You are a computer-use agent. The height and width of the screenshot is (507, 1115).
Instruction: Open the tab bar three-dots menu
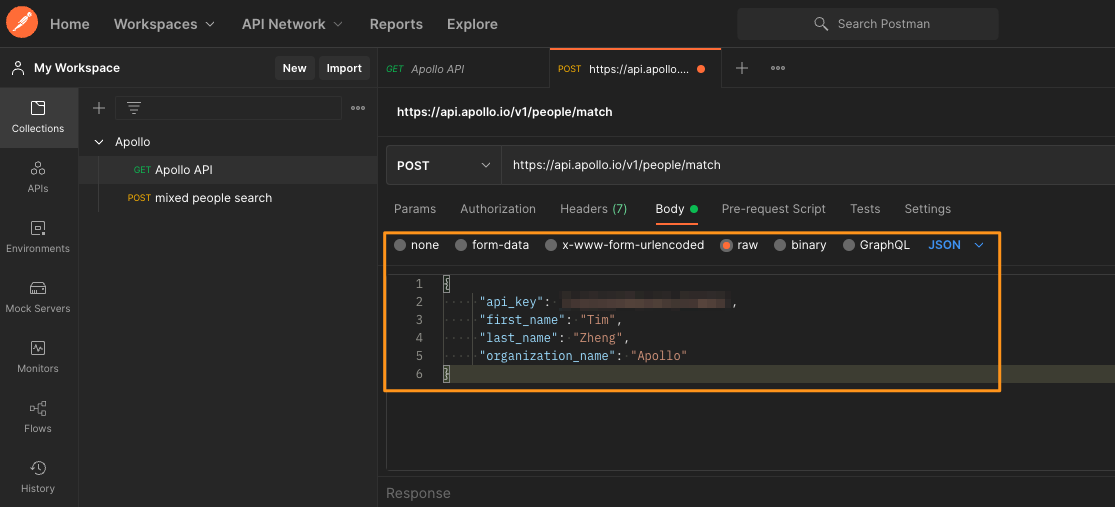[x=778, y=68]
